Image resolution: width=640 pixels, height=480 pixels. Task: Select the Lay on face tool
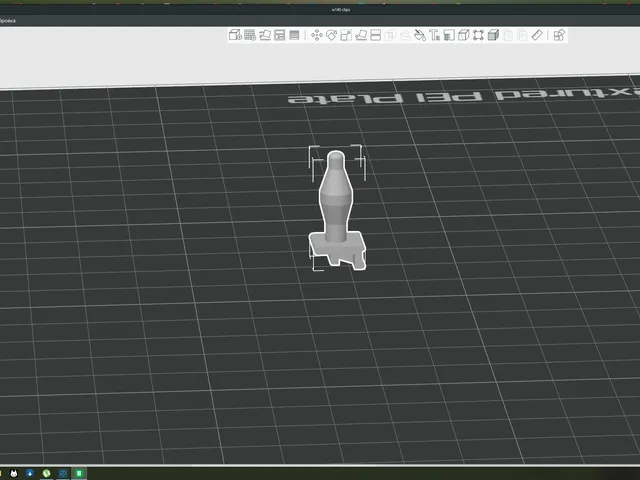click(x=361, y=36)
